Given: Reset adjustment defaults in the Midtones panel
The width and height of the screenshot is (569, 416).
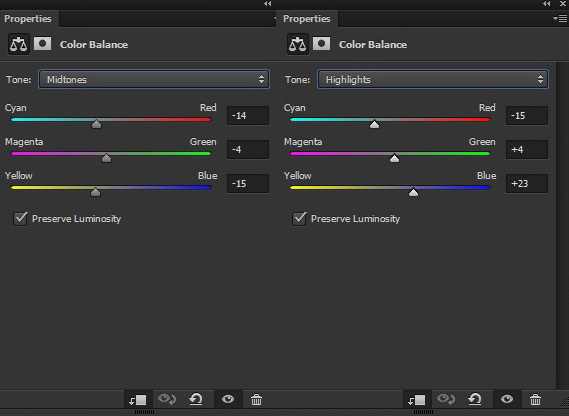Looking at the screenshot, I should (196, 399).
